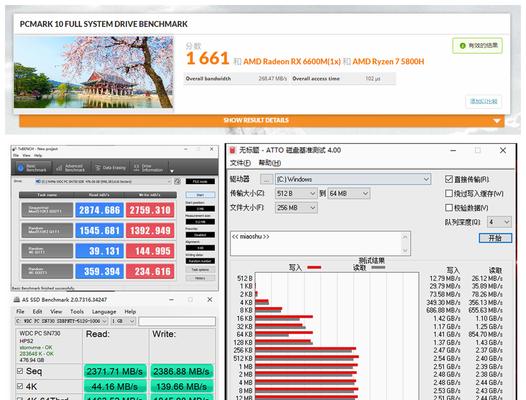Click empty text field in AS SSD toolbar
Image resolution: width=526 pixels, height=400 pixels.
177,321
